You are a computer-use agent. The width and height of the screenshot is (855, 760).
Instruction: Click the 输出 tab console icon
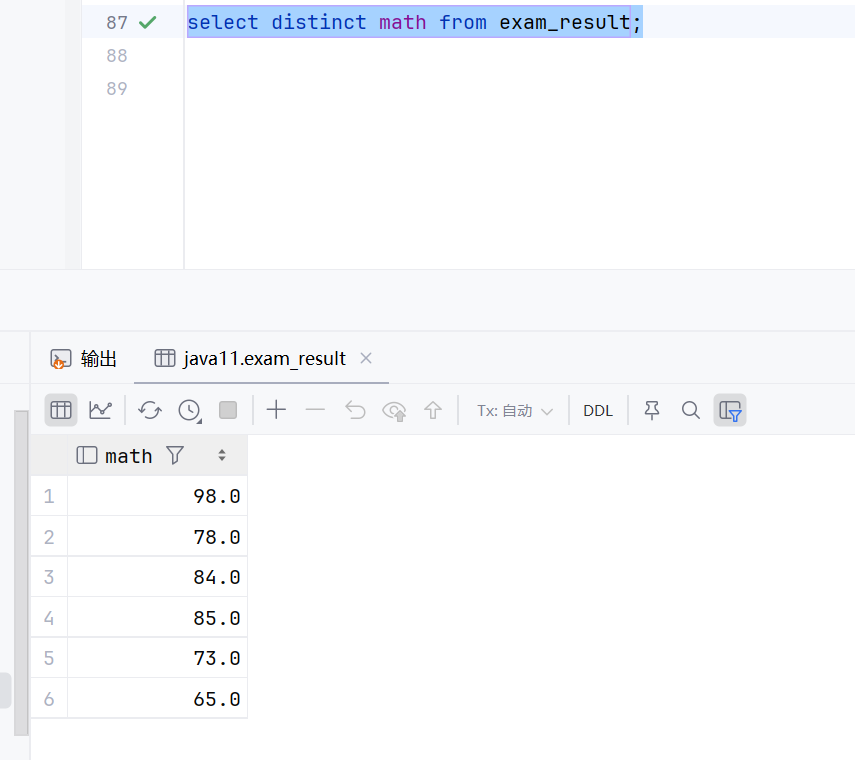(61, 359)
